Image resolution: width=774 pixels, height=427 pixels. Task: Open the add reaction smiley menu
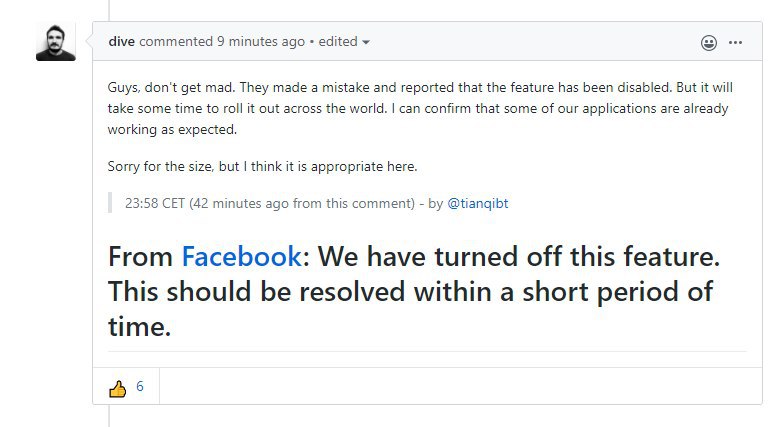pyautogui.click(x=709, y=43)
